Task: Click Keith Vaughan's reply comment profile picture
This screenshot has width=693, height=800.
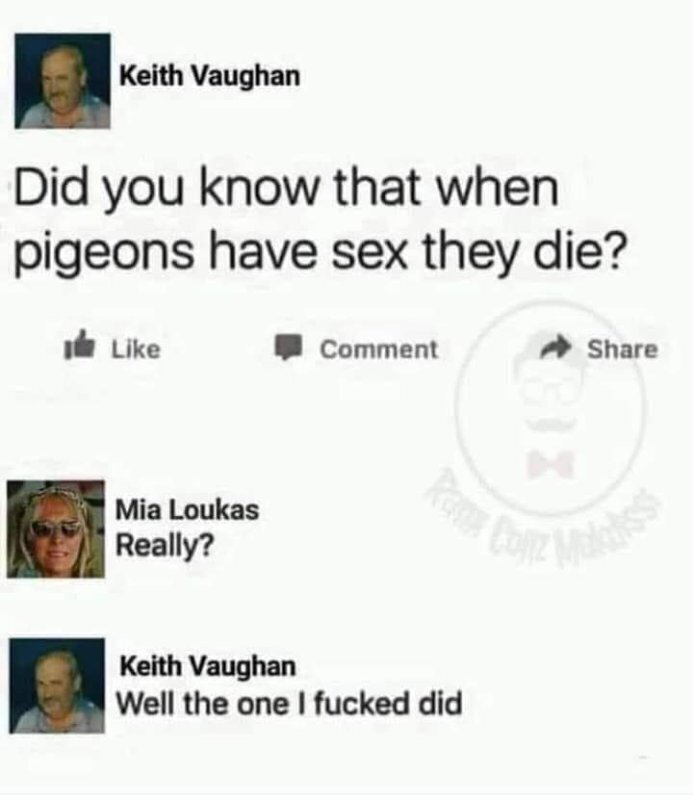Action: click(x=57, y=685)
